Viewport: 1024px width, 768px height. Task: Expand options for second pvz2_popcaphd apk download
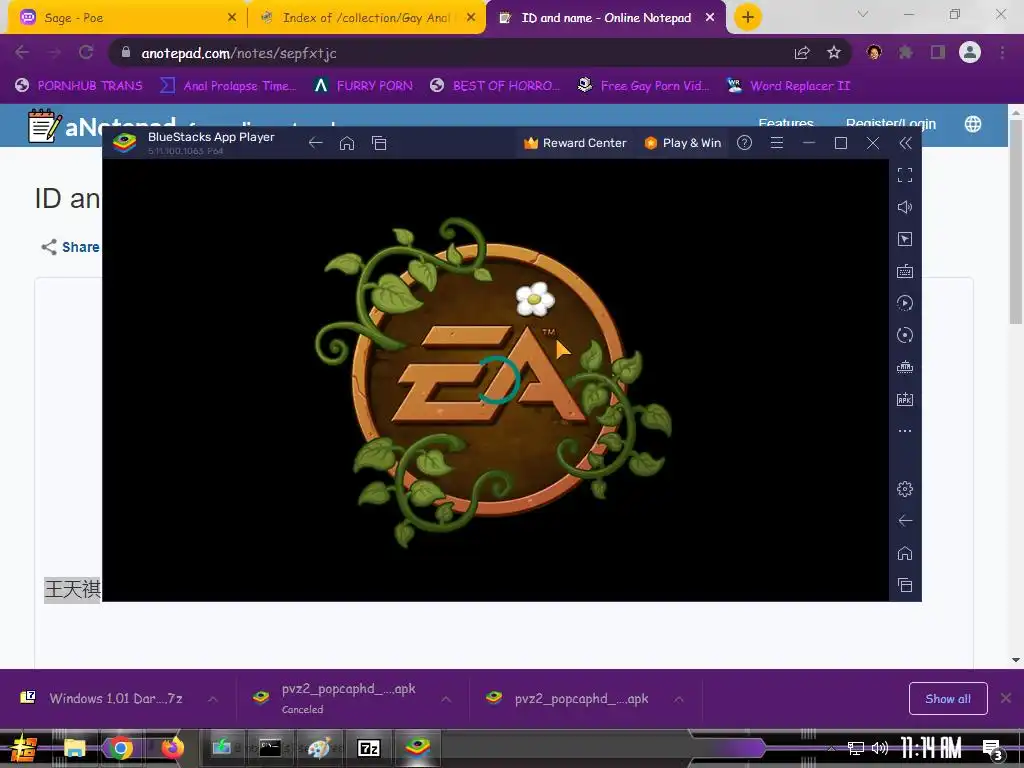click(x=679, y=699)
